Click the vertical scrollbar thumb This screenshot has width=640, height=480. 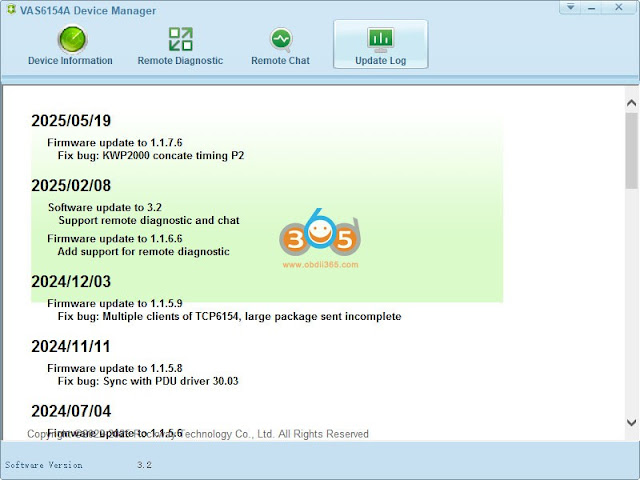point(631,150)
